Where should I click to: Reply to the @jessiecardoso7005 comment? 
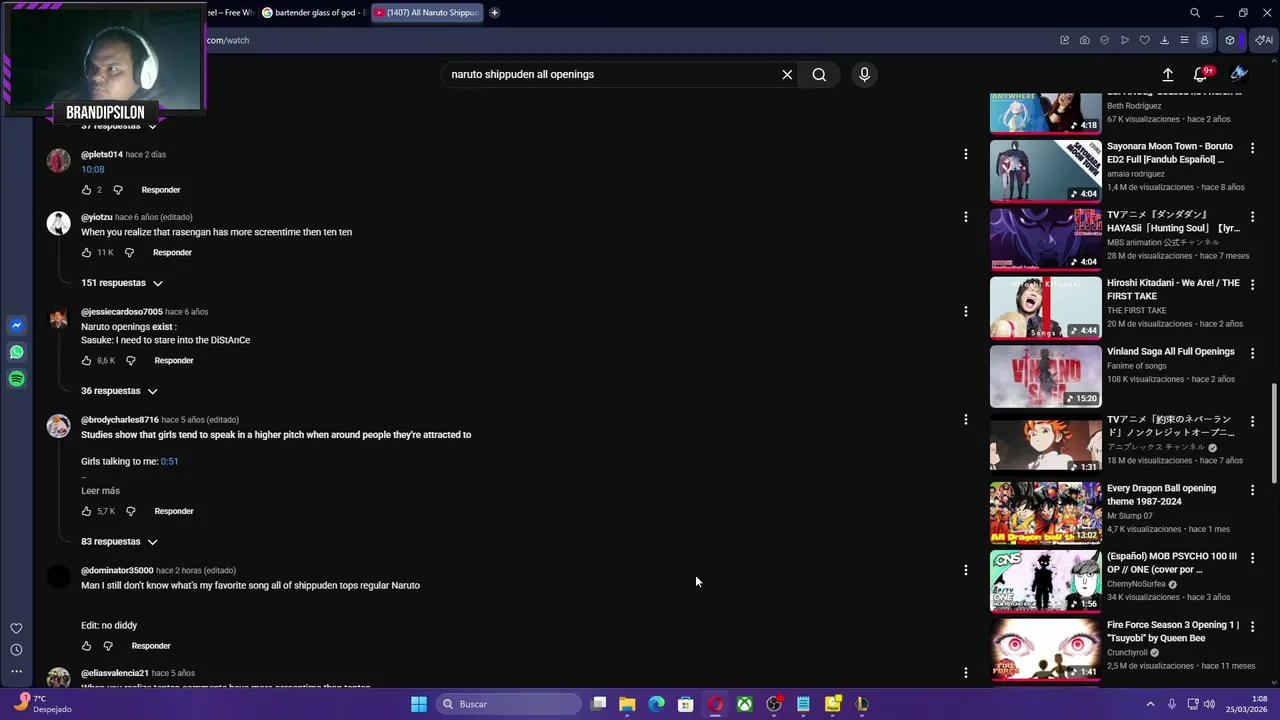174,361
